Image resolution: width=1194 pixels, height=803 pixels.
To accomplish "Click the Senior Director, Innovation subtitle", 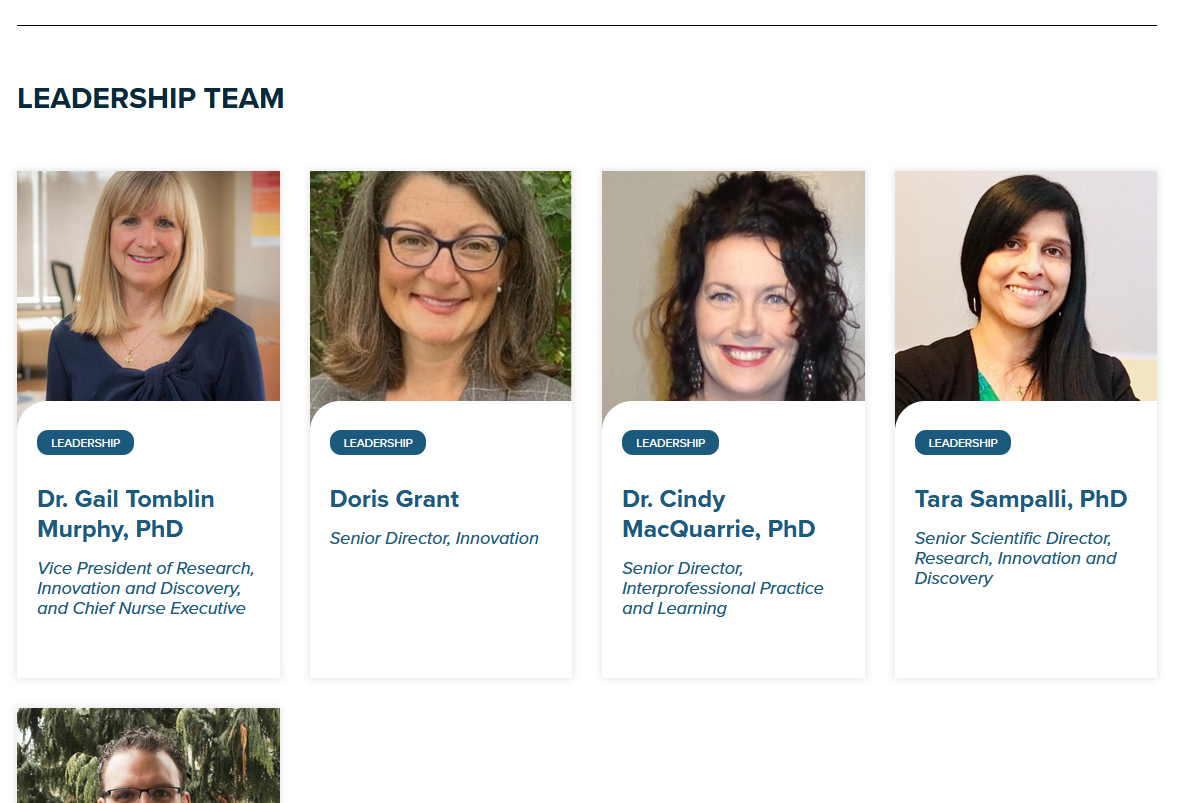I will pos(434,538).
